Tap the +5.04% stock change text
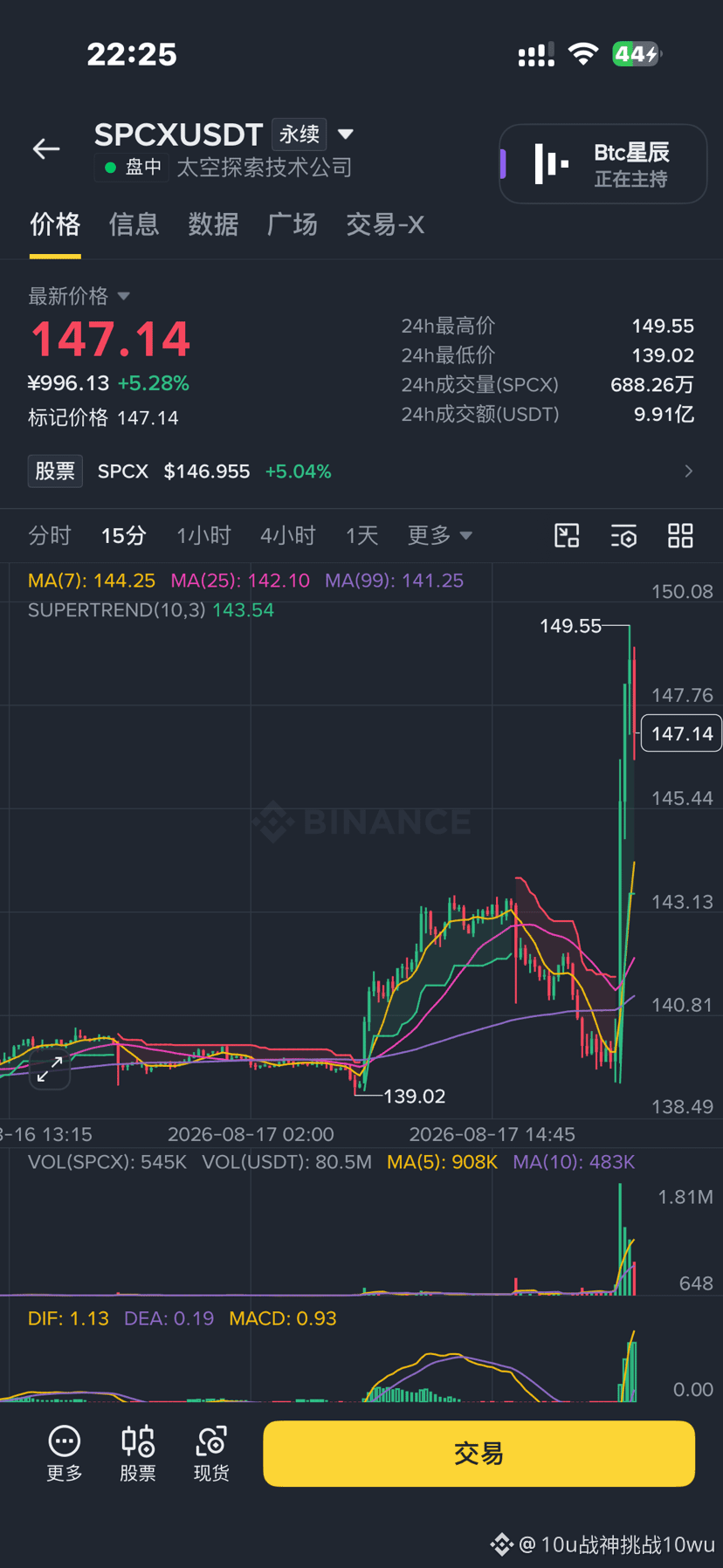 tap(298, 471)
